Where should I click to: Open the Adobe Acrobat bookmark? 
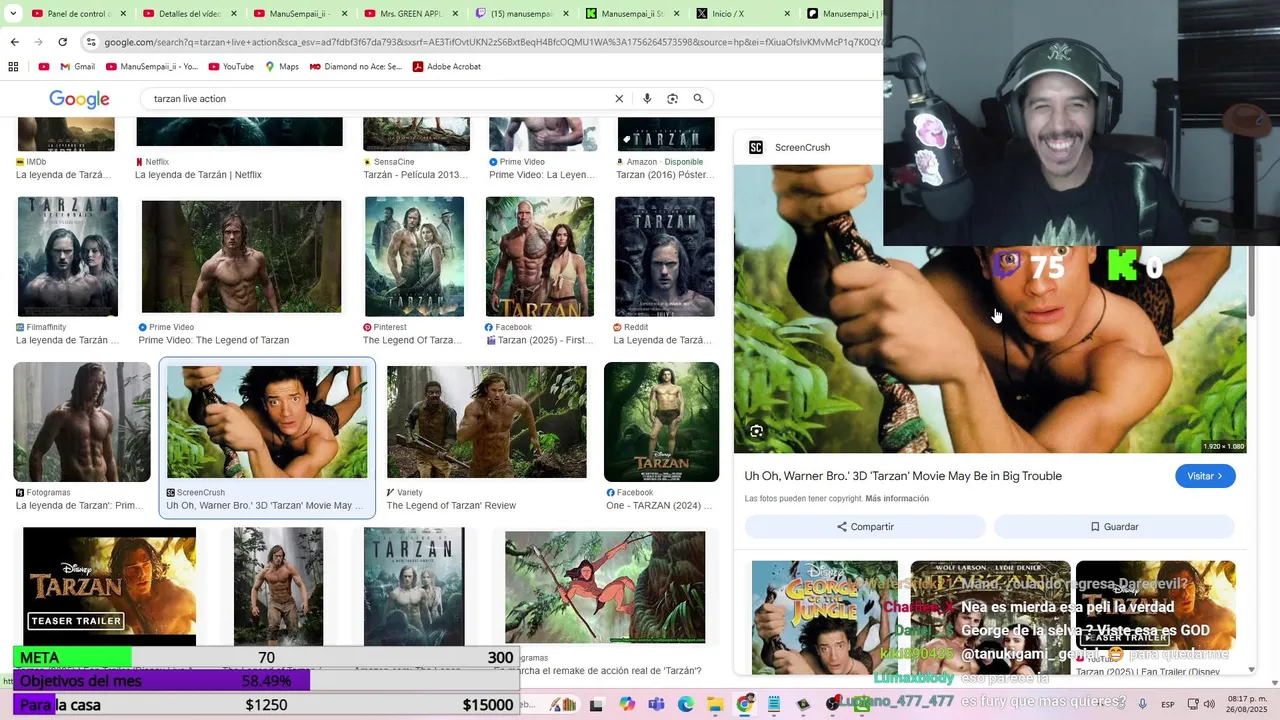[x=446, y=67]
